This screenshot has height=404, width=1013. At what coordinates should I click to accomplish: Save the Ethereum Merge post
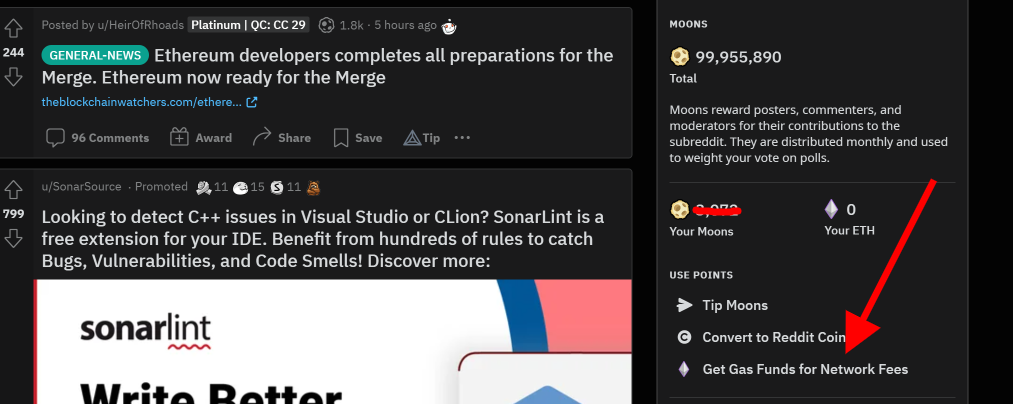point(357,138)
